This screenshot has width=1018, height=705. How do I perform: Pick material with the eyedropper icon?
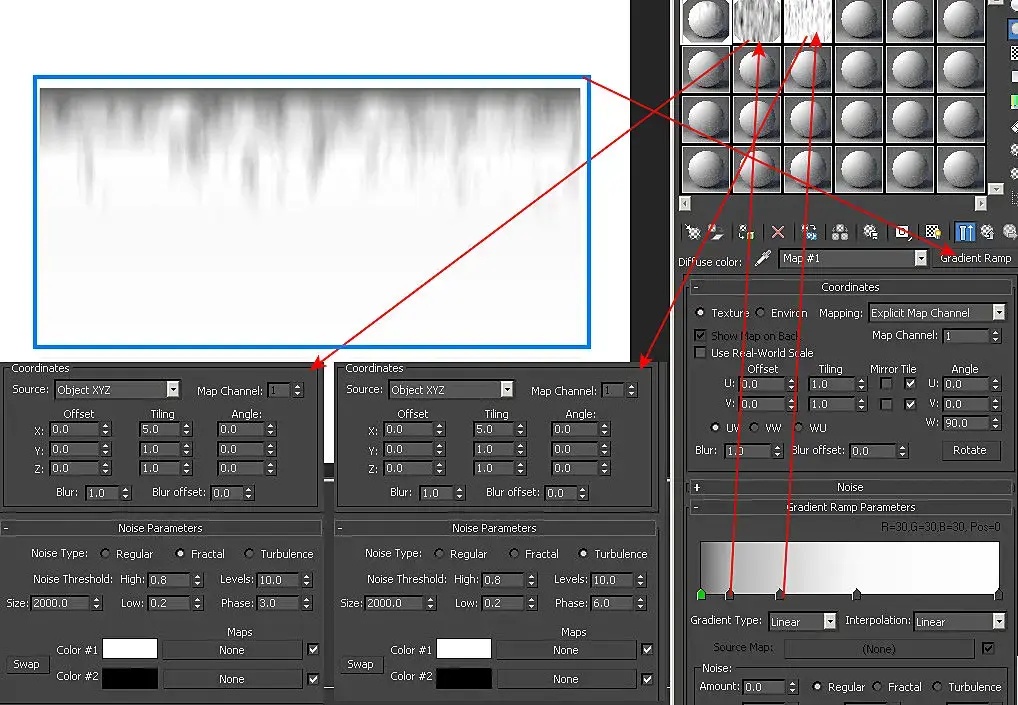click(764, 258)
